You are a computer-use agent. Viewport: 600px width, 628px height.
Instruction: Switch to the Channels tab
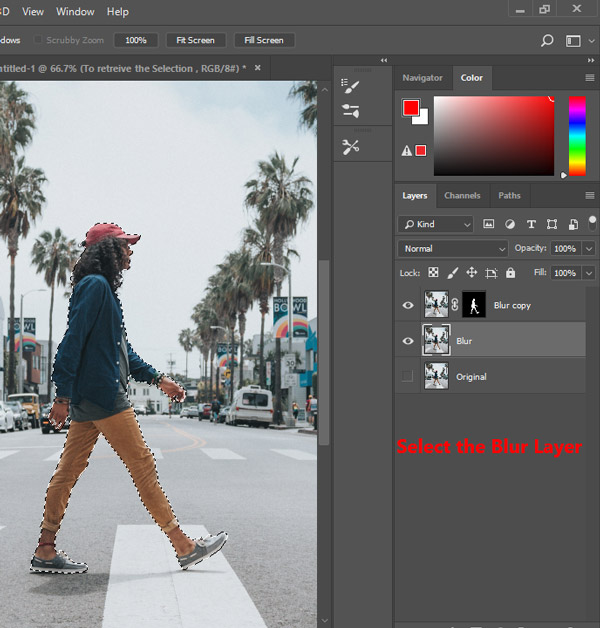(x=462, y=196)
